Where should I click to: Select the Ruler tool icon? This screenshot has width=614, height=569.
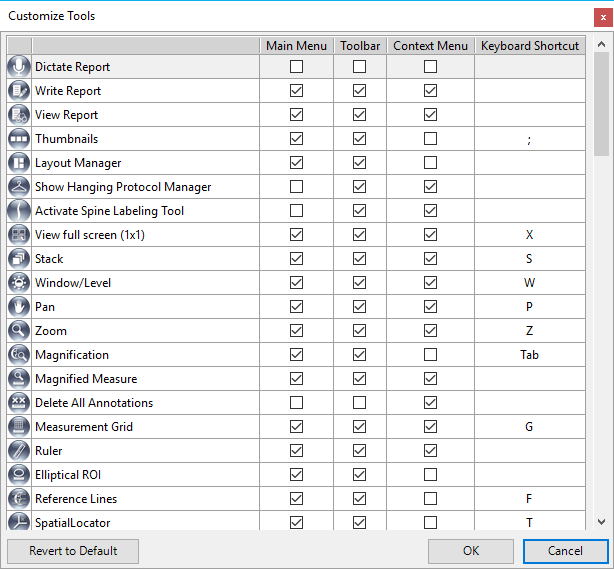(19, 450)
